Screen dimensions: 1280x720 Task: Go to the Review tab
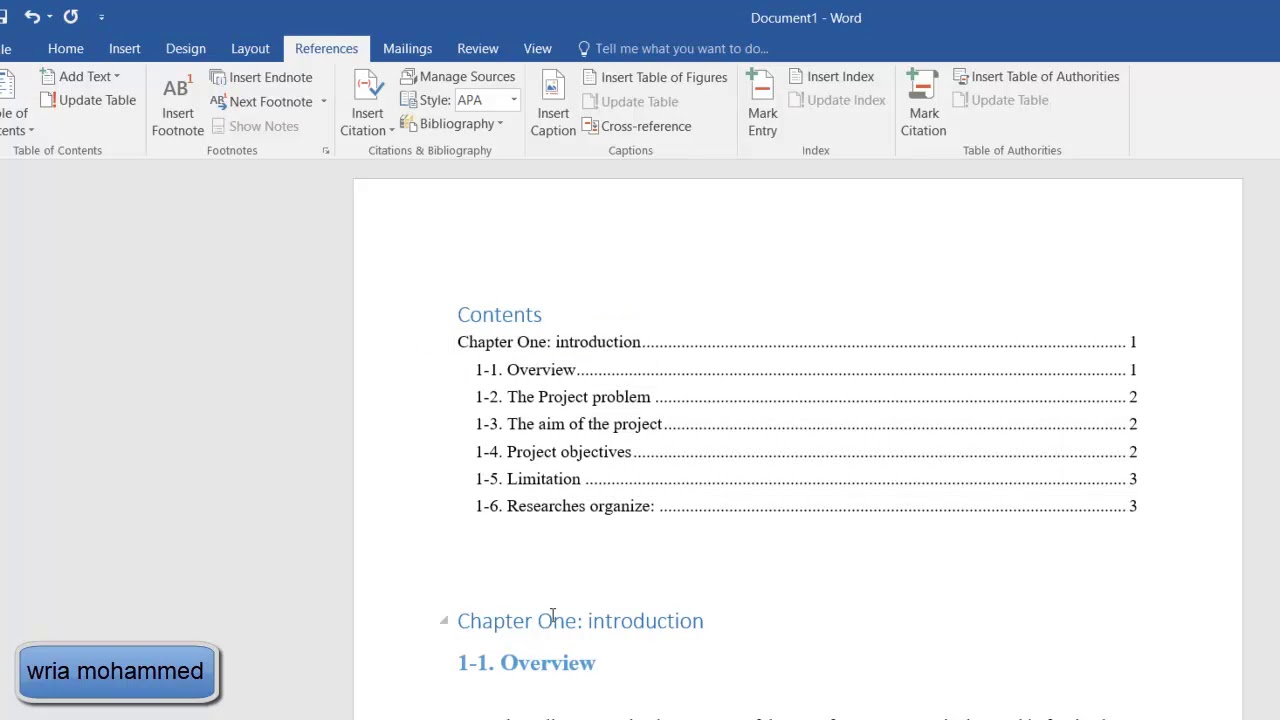coord(478,48)
